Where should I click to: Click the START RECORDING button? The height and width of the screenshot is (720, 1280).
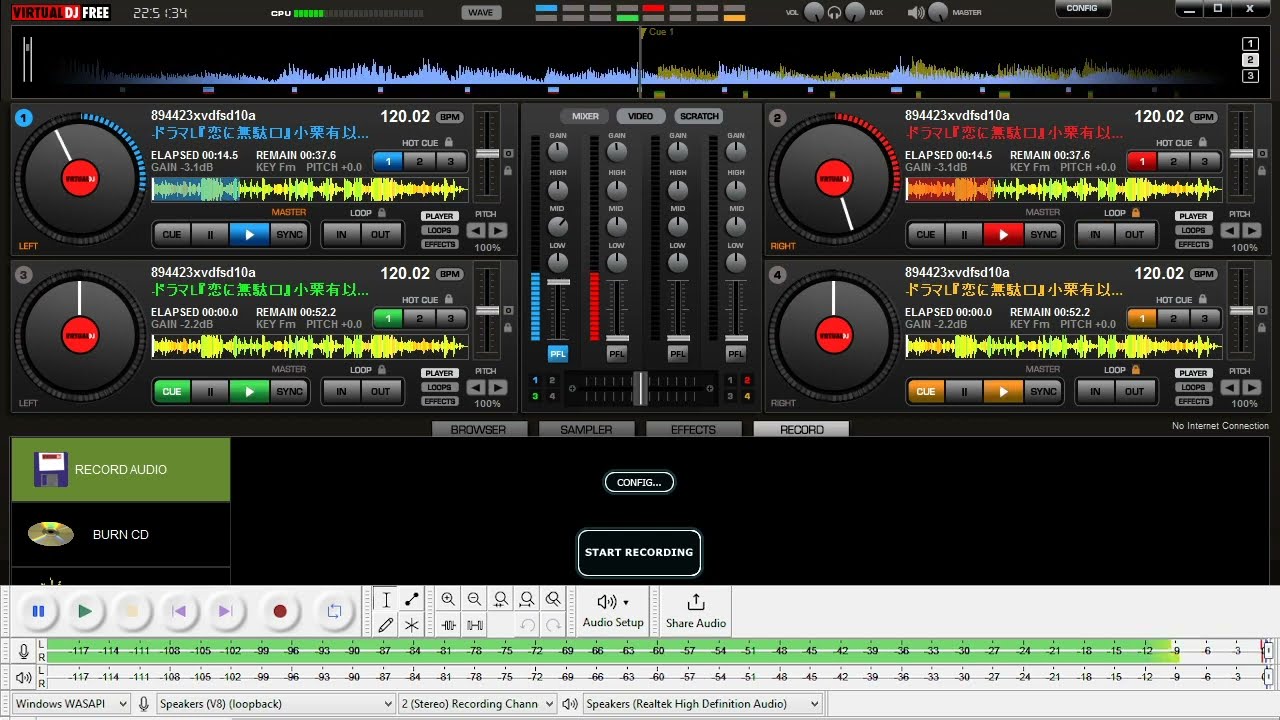639,552
